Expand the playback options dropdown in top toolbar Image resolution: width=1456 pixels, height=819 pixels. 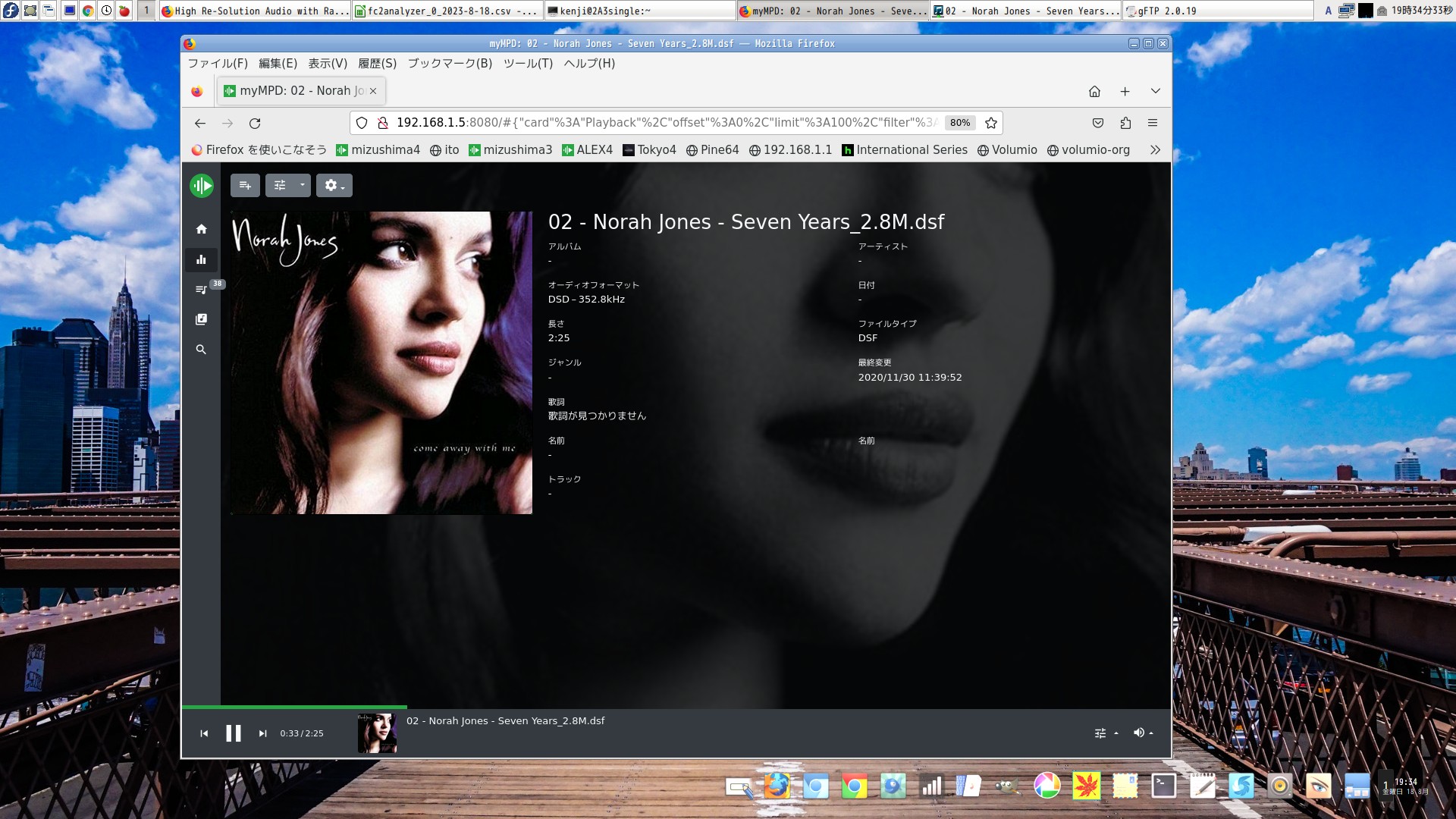pos(302,185)
